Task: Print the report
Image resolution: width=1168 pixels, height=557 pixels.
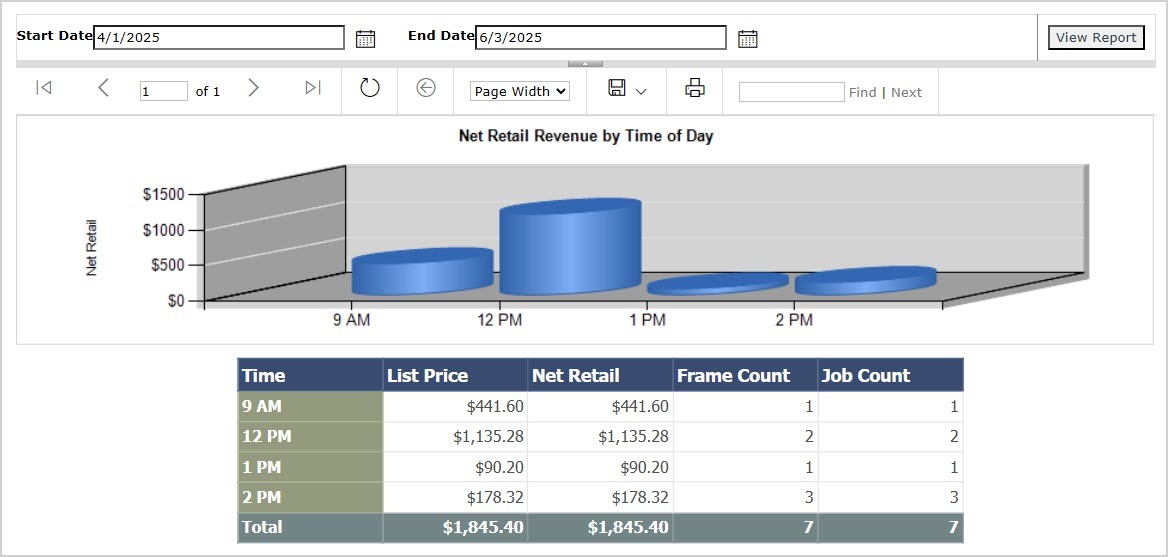Action: 694,88
